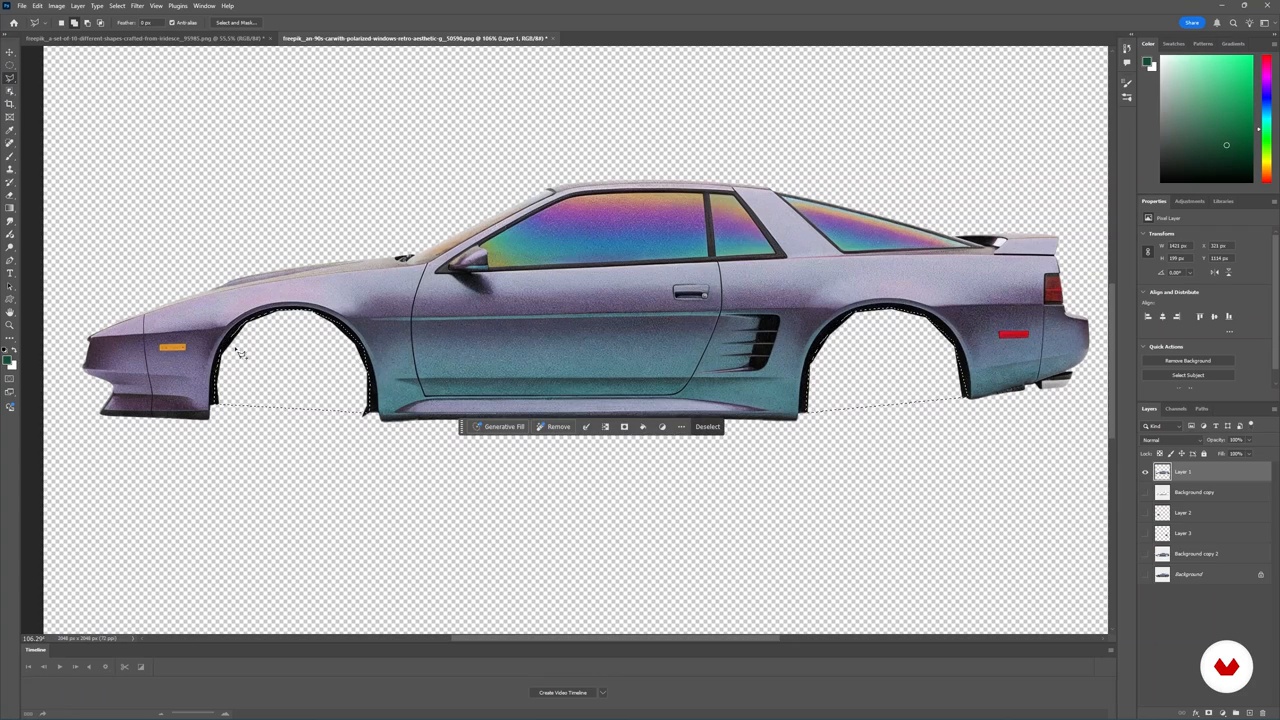Choose the Zoom tool

pos(10,325)
